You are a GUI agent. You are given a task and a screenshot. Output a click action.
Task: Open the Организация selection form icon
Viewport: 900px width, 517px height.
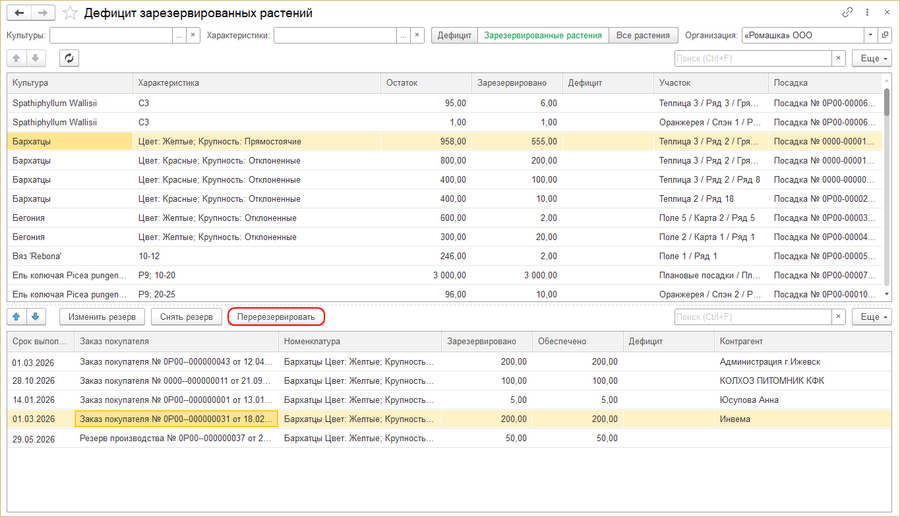pos(884,35)
